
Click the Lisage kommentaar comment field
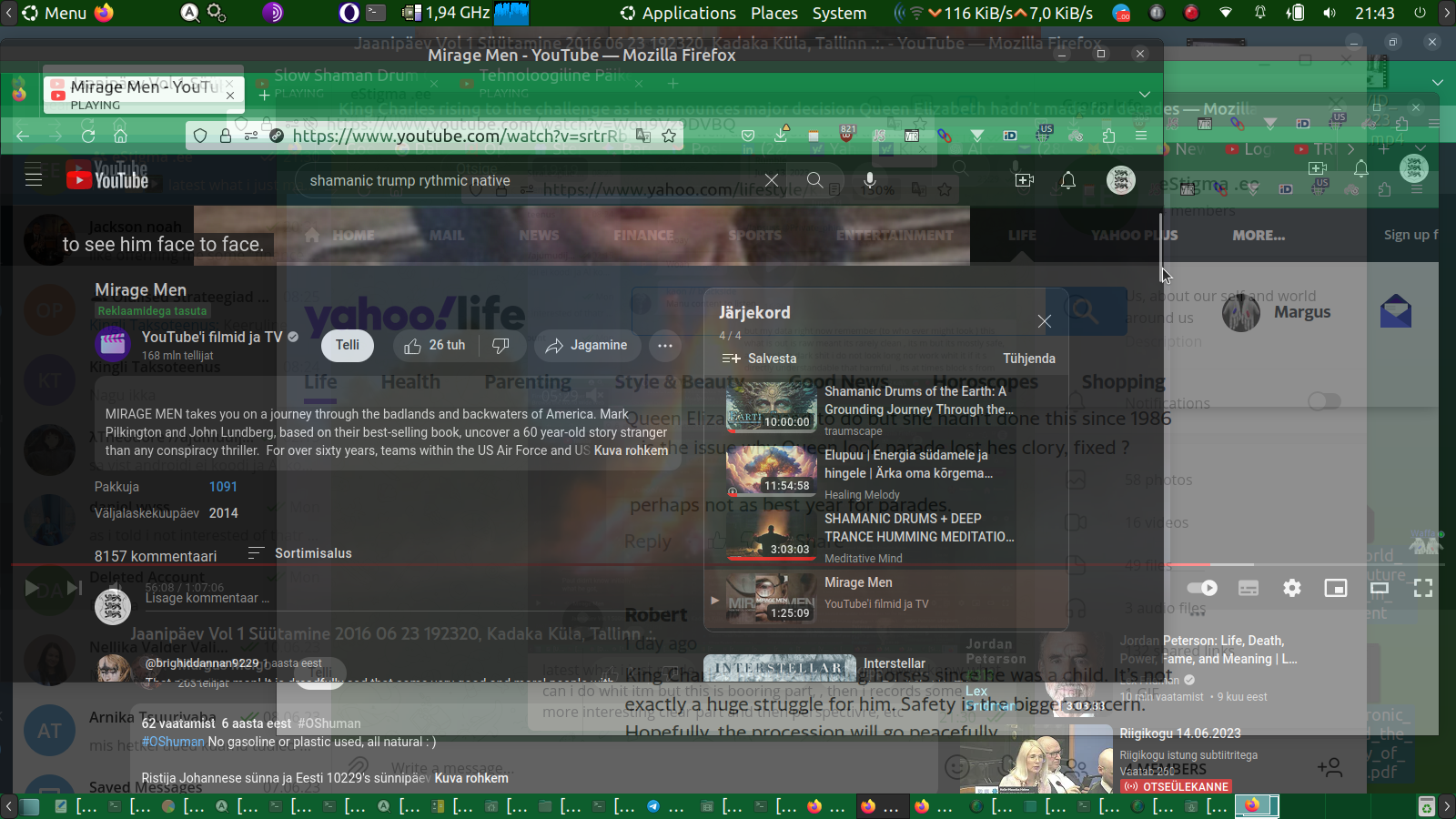207,598
